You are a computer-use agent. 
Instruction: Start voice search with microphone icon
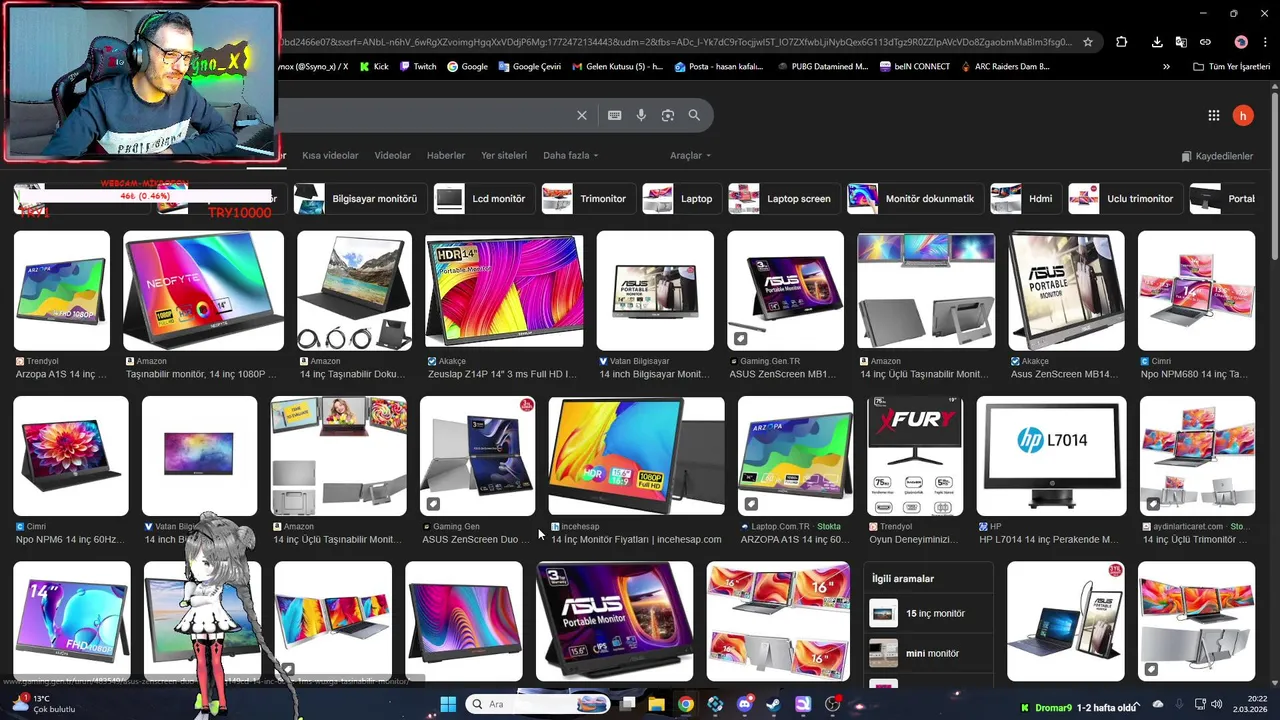pyautogui.click(x=641, y=115)
